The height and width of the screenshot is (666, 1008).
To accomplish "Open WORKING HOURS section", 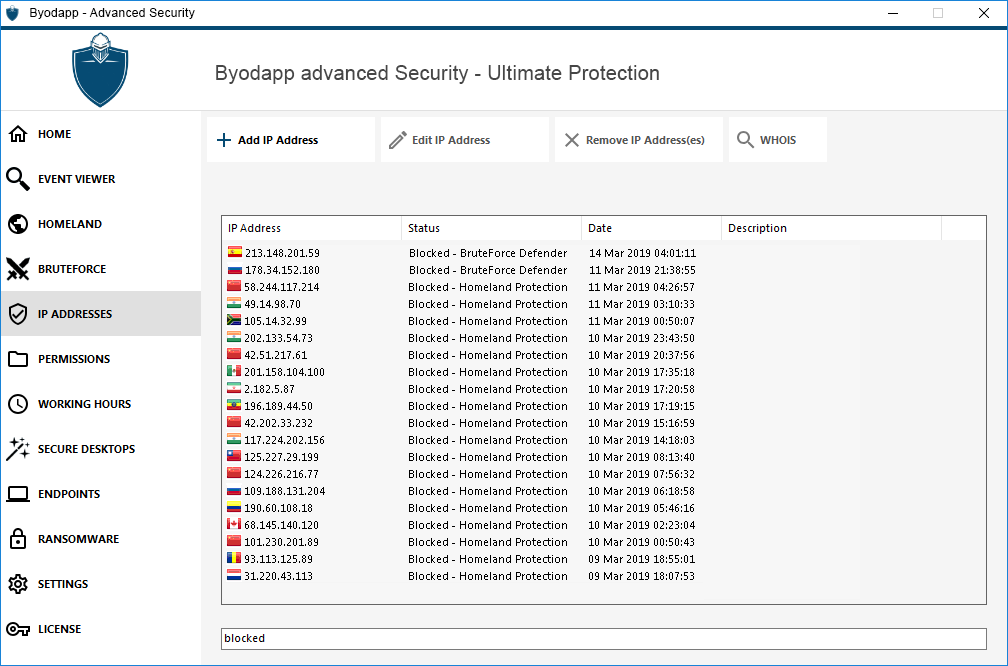I will click(101, 404).
